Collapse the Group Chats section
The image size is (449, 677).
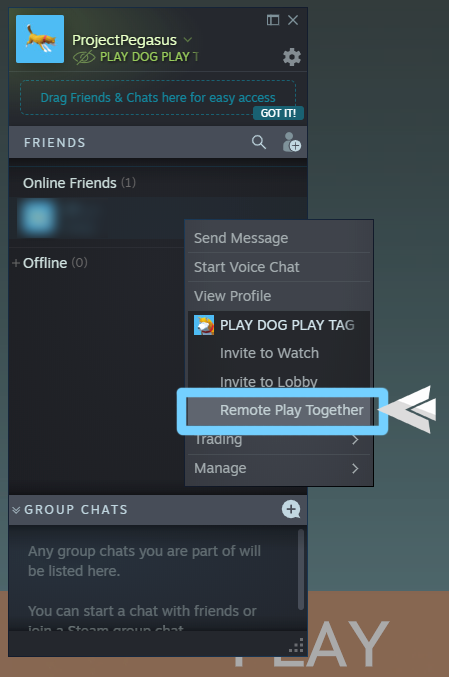coord(16,510)
